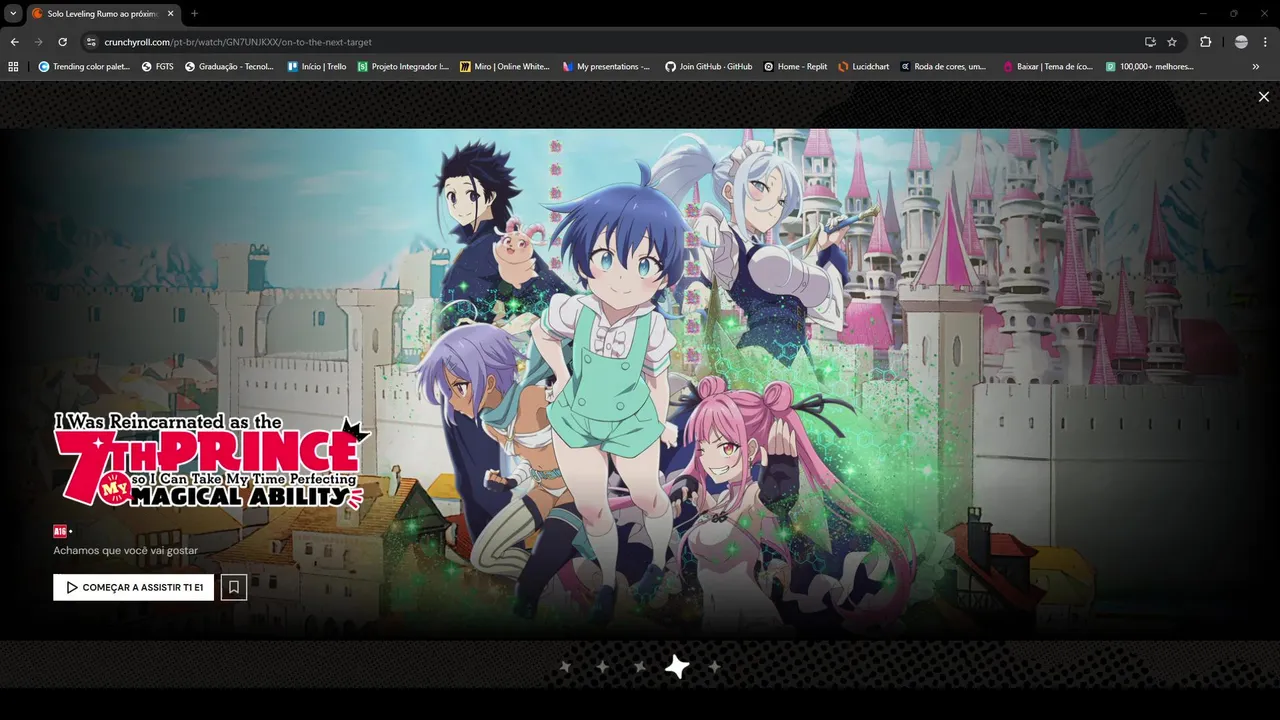Select the highlighted fourth star carousel indicator
1280x720 pixels.
click(677, 667)
